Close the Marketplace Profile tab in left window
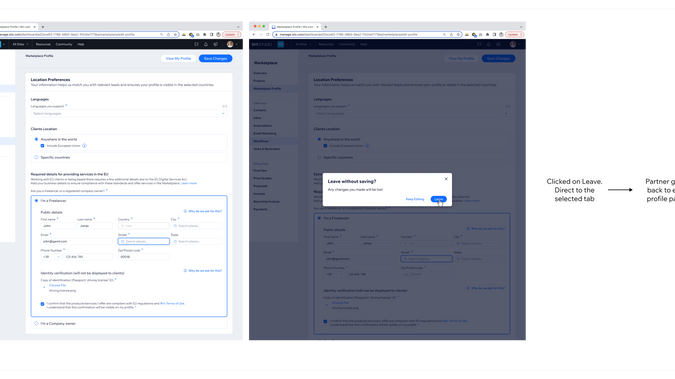The image size is (675, 379). coord(35,27)
